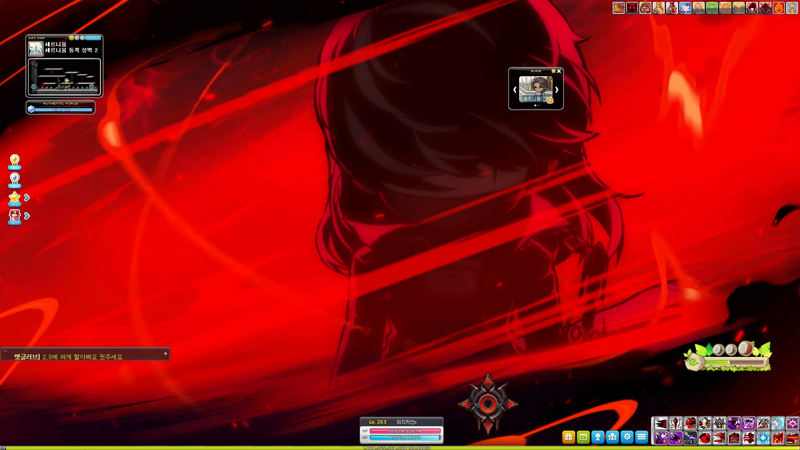
Task: Click the blonde long-haired character buff icon
Action: tap(698, 8)
